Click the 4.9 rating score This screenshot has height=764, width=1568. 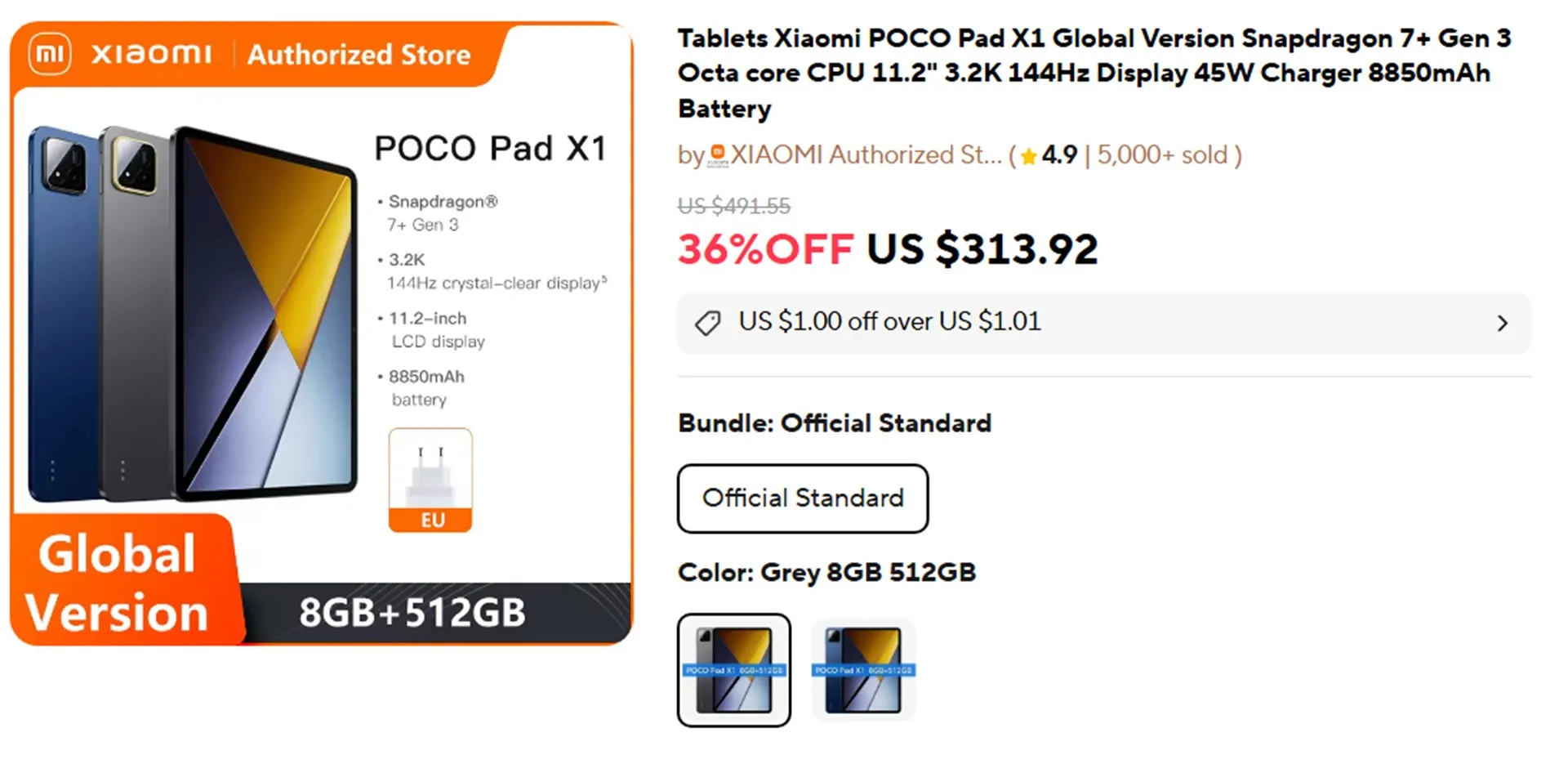coord(1059,154)
